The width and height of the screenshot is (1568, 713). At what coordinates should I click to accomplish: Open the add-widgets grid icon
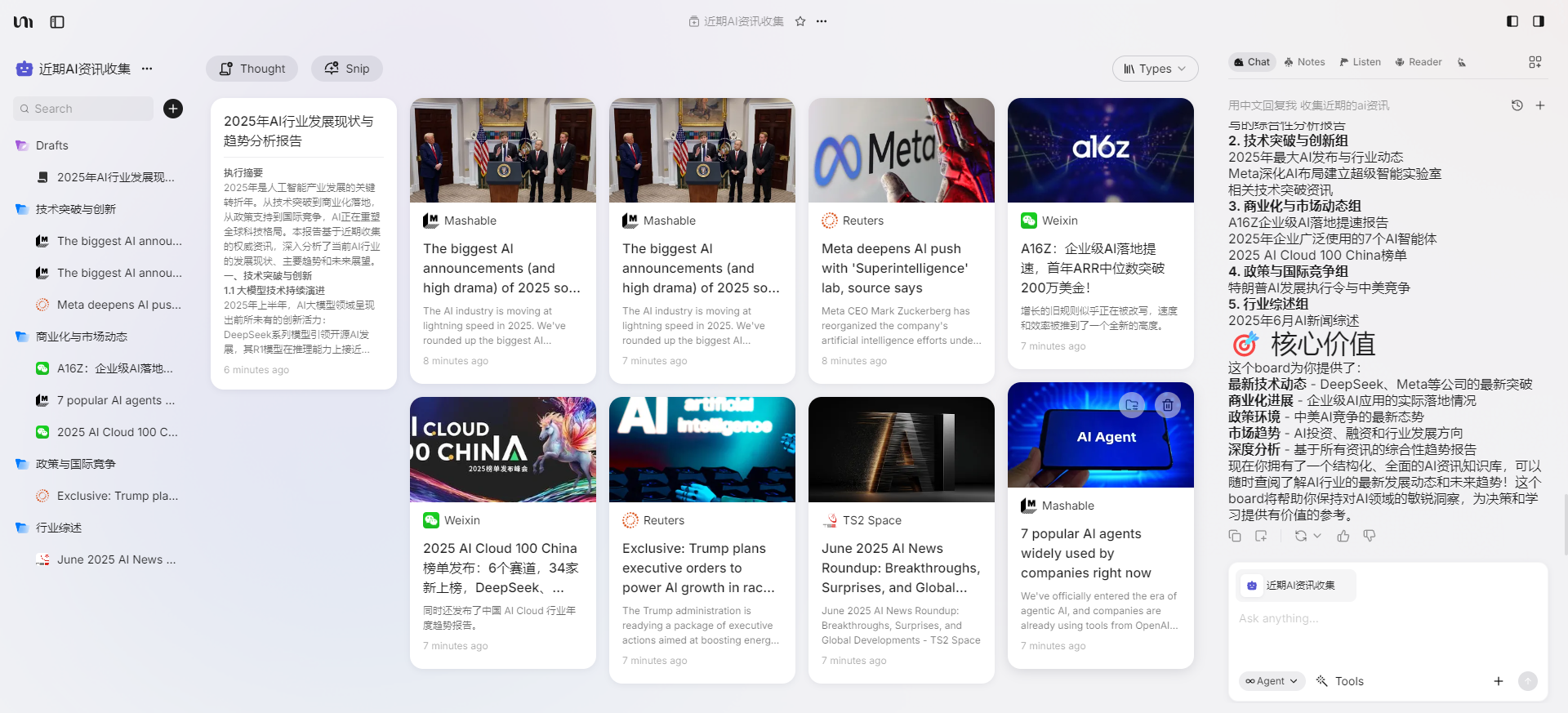click(1535, 62)
